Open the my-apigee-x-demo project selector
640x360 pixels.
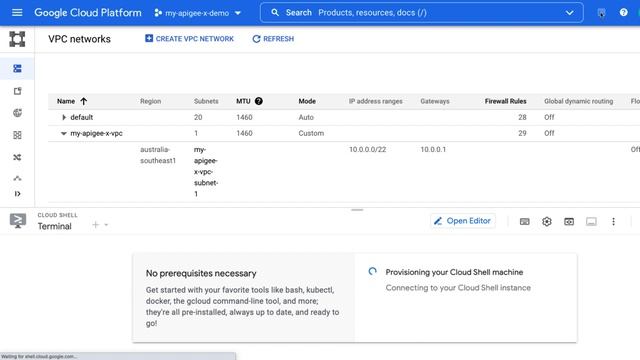tap(198, 13)
